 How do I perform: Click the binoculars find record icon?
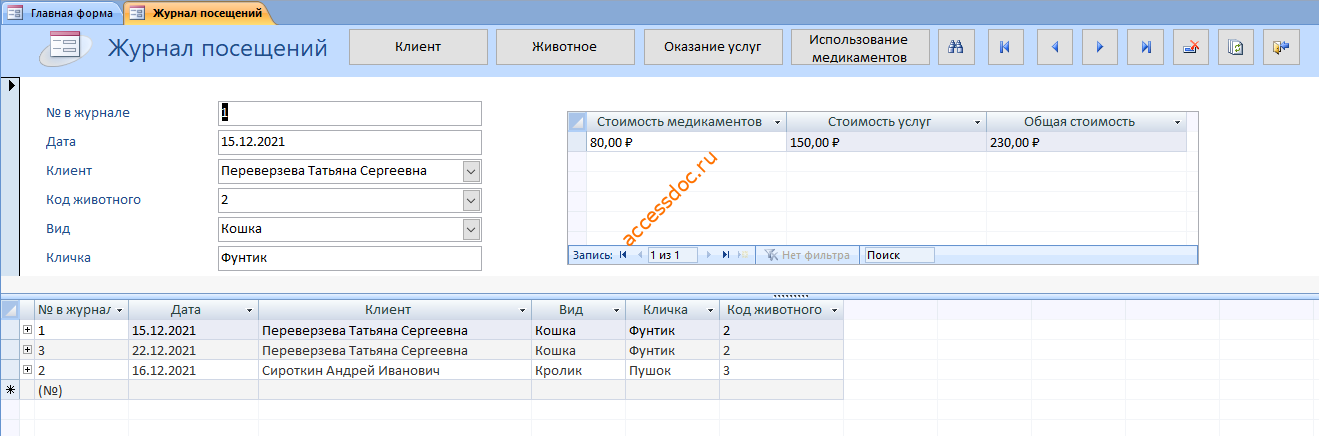pos(955,47)
